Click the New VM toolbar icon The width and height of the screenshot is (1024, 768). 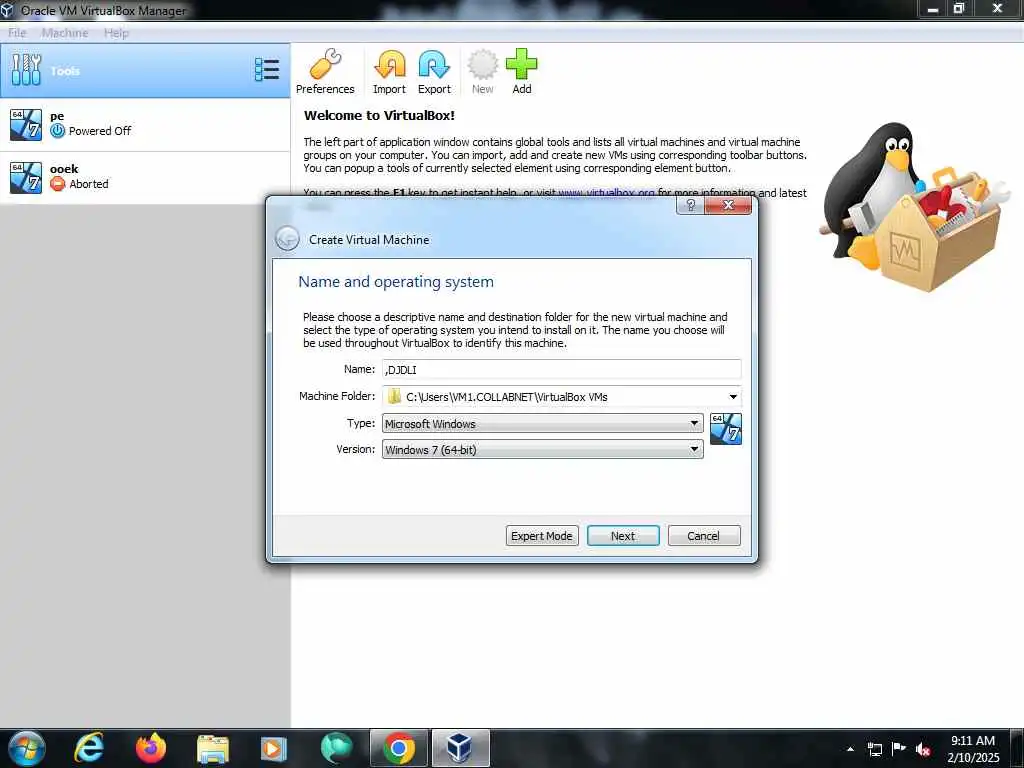pos(483,72)
